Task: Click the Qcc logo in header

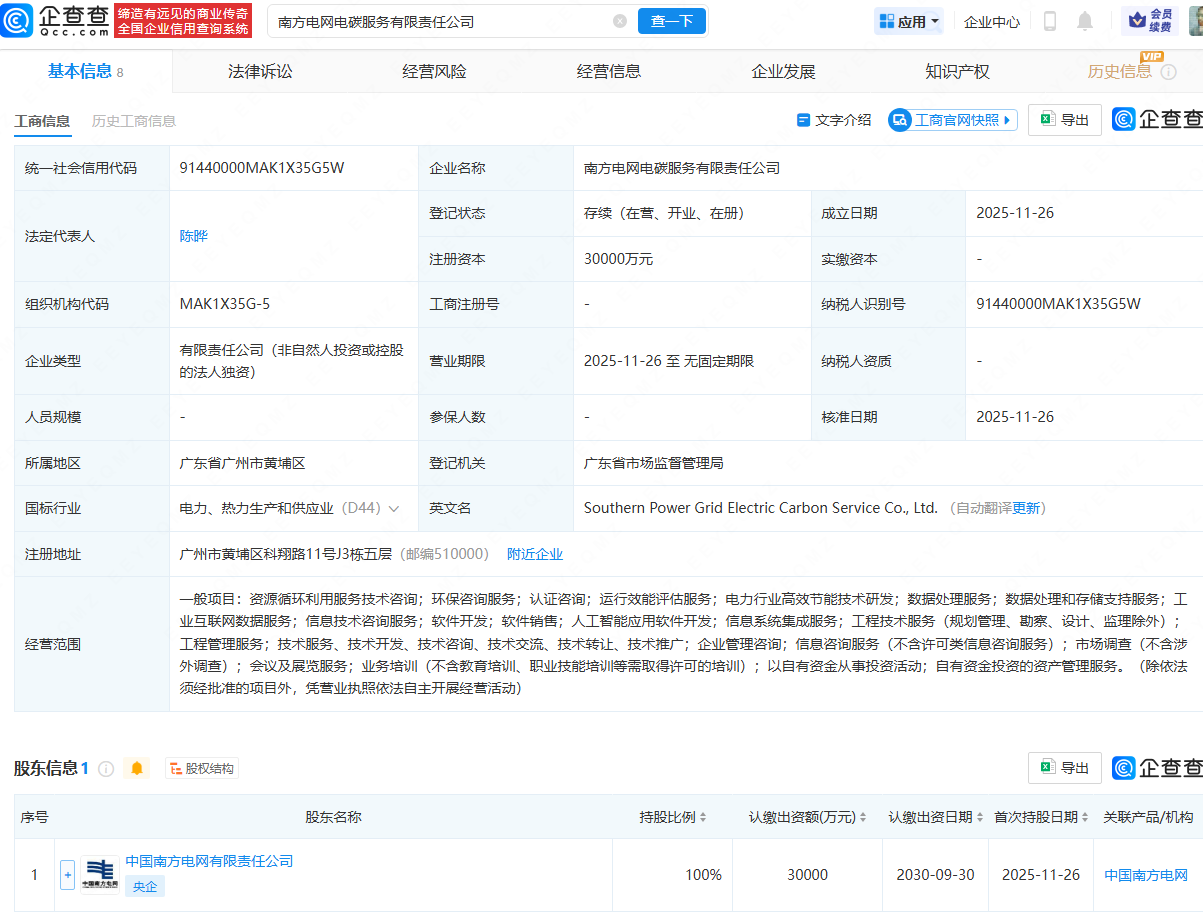Action: point(55,20)
